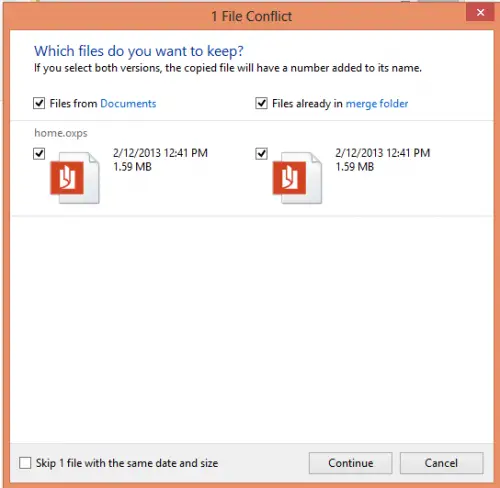Click the home.oxps file name label
The width and height of the screenshot is (500, 488).
61,133
